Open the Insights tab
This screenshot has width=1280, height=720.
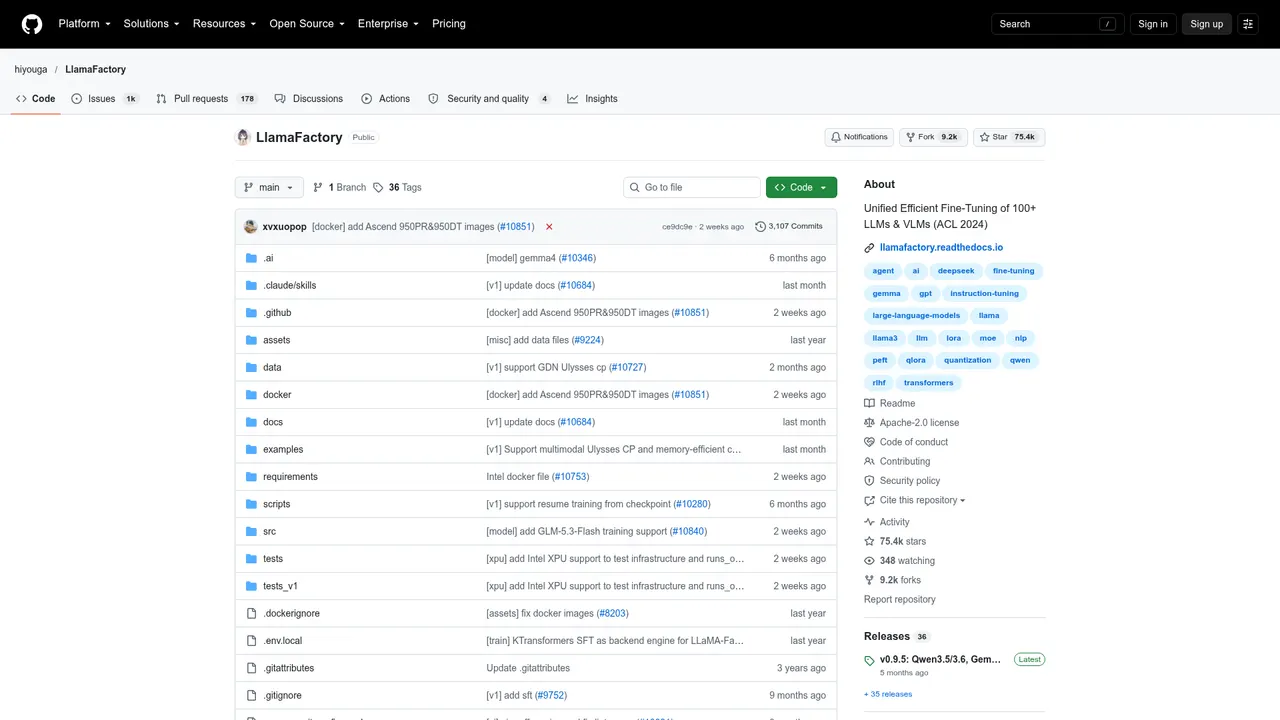pyautogui.click(x=592, y=99)
